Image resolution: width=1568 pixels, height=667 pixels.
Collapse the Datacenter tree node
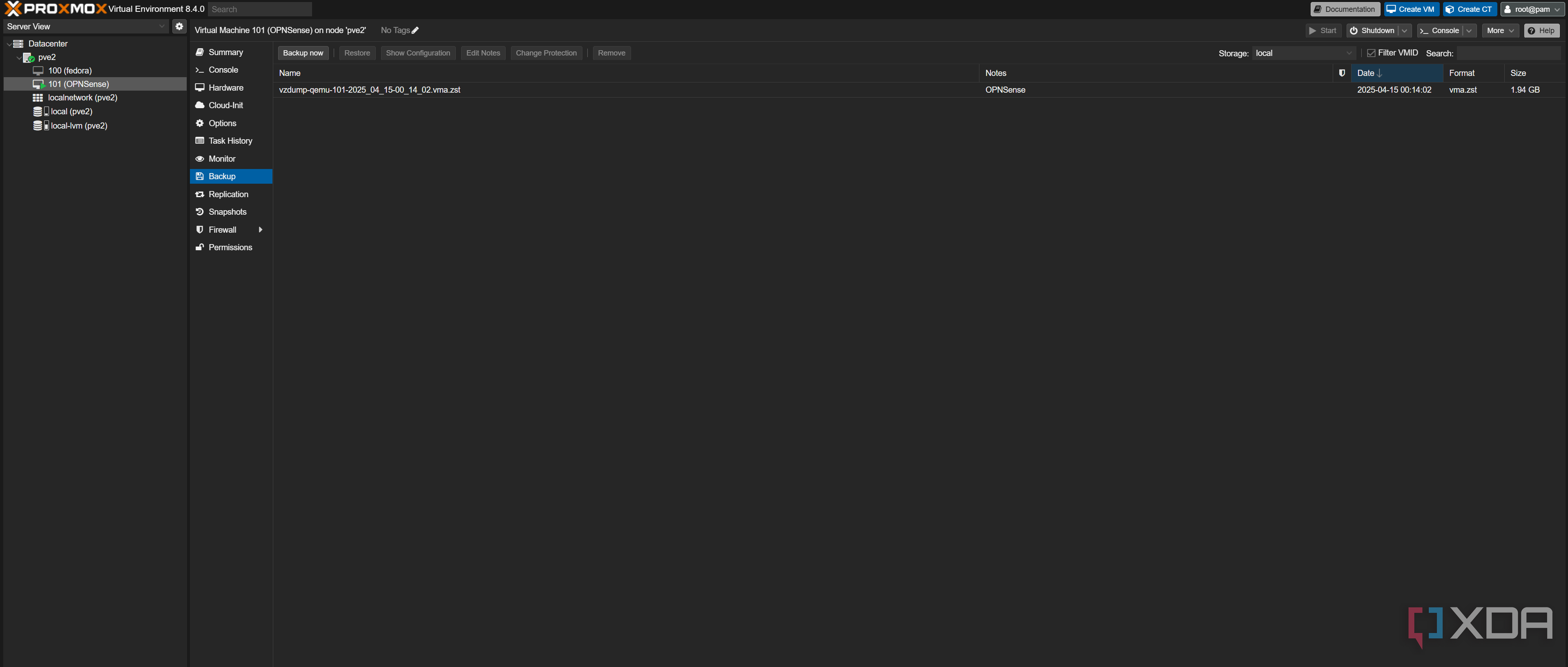(9, 44)
